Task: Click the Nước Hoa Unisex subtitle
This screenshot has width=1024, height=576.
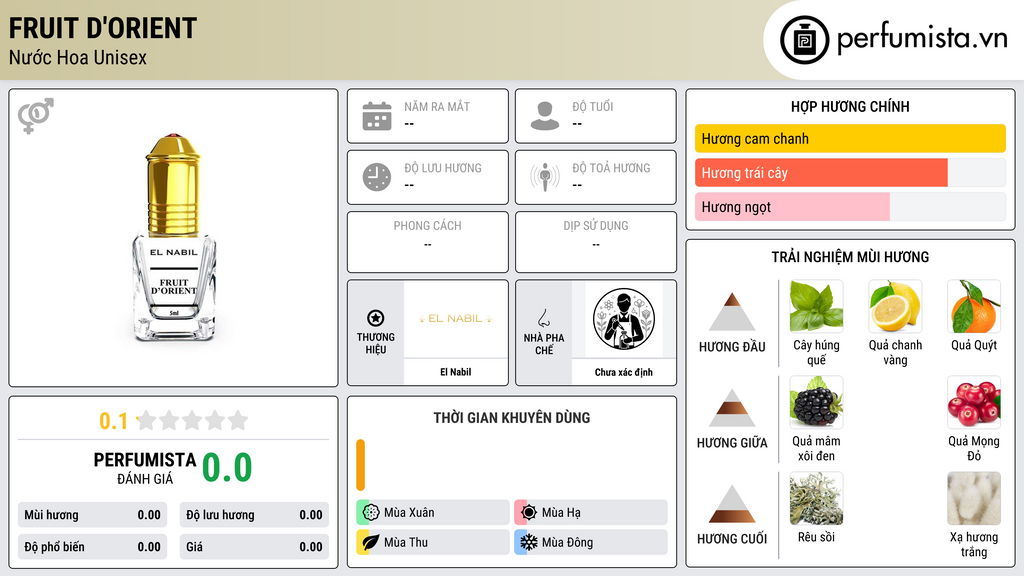Action: [x=78, y=58]
